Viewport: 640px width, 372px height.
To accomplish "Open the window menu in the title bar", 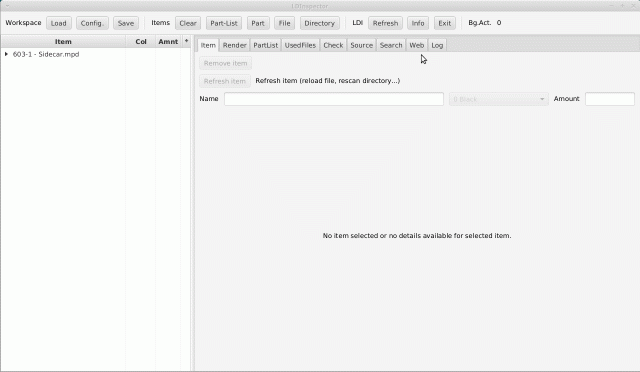I will (x=7, y=6).
